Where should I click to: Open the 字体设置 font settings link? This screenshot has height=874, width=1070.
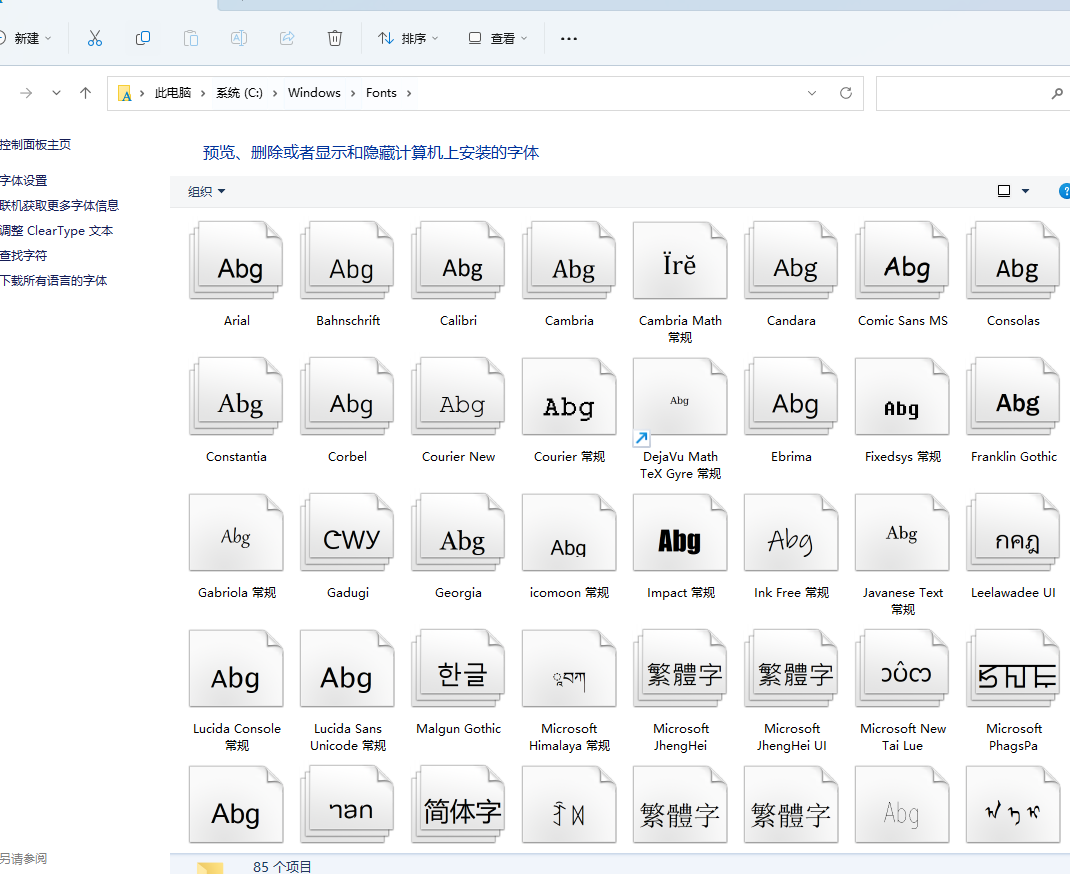(x=24, y=181)
